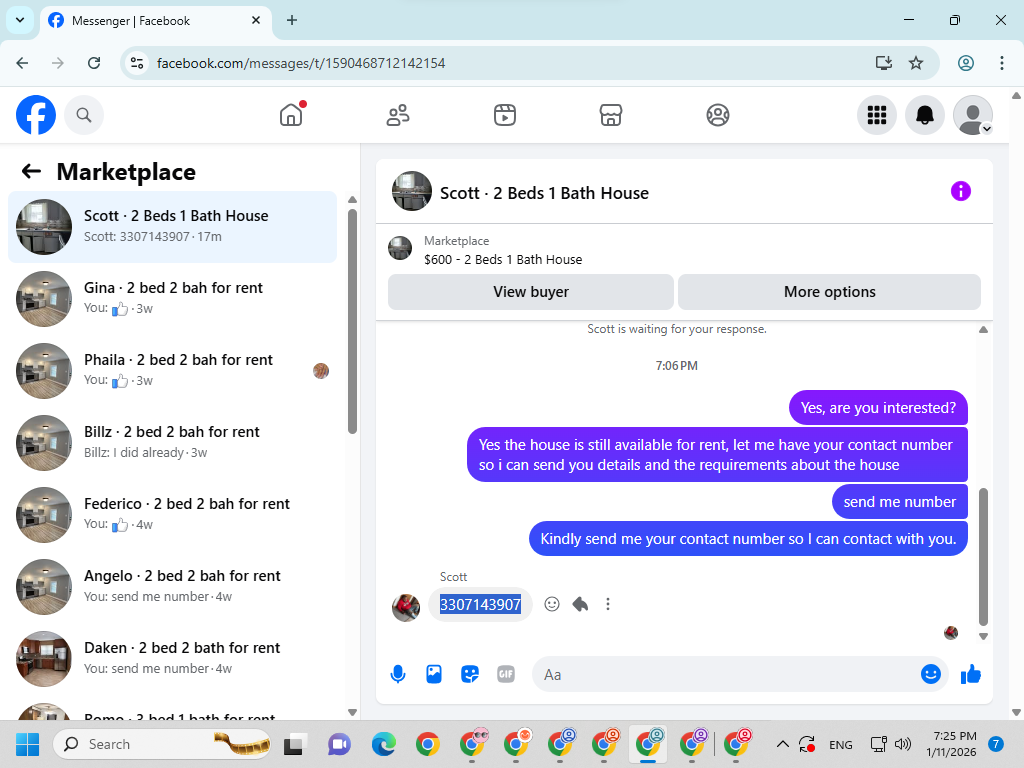Choose a GIF icon

pyautogui.click(x=506, y=674)
